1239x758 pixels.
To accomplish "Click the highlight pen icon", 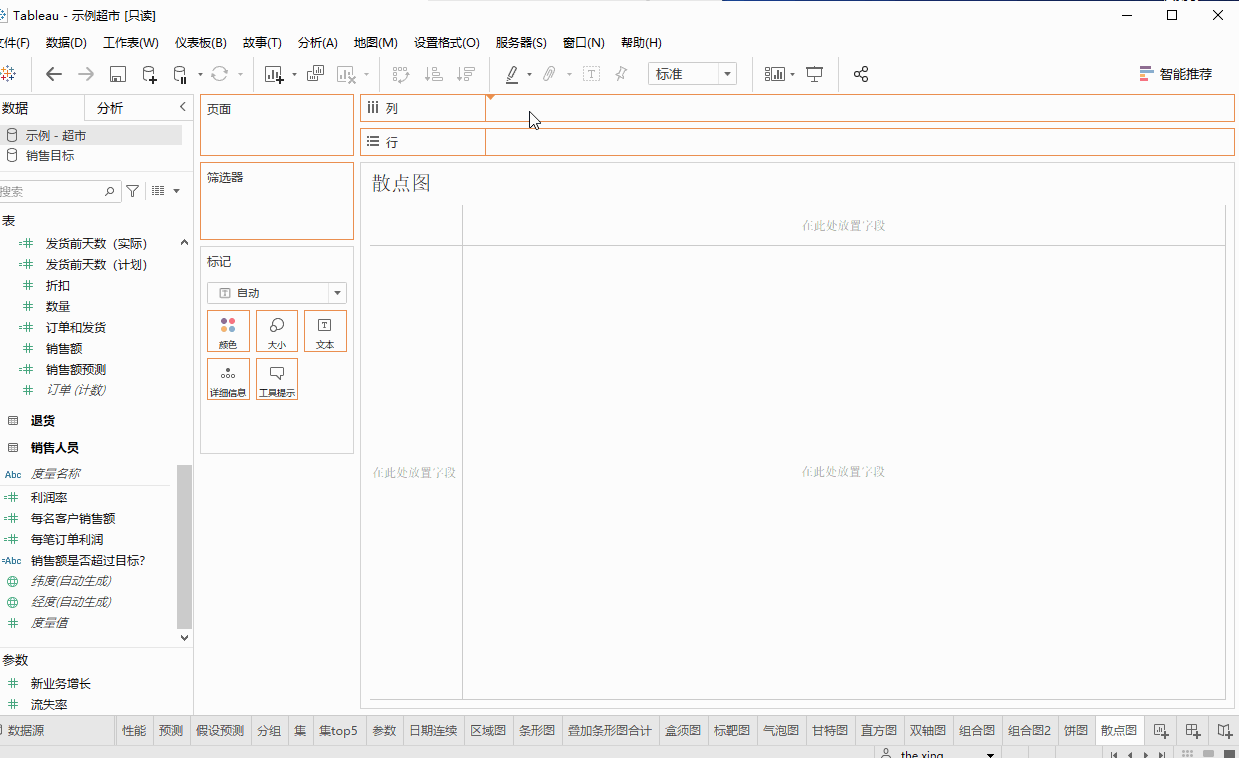I will pos(512,74).
